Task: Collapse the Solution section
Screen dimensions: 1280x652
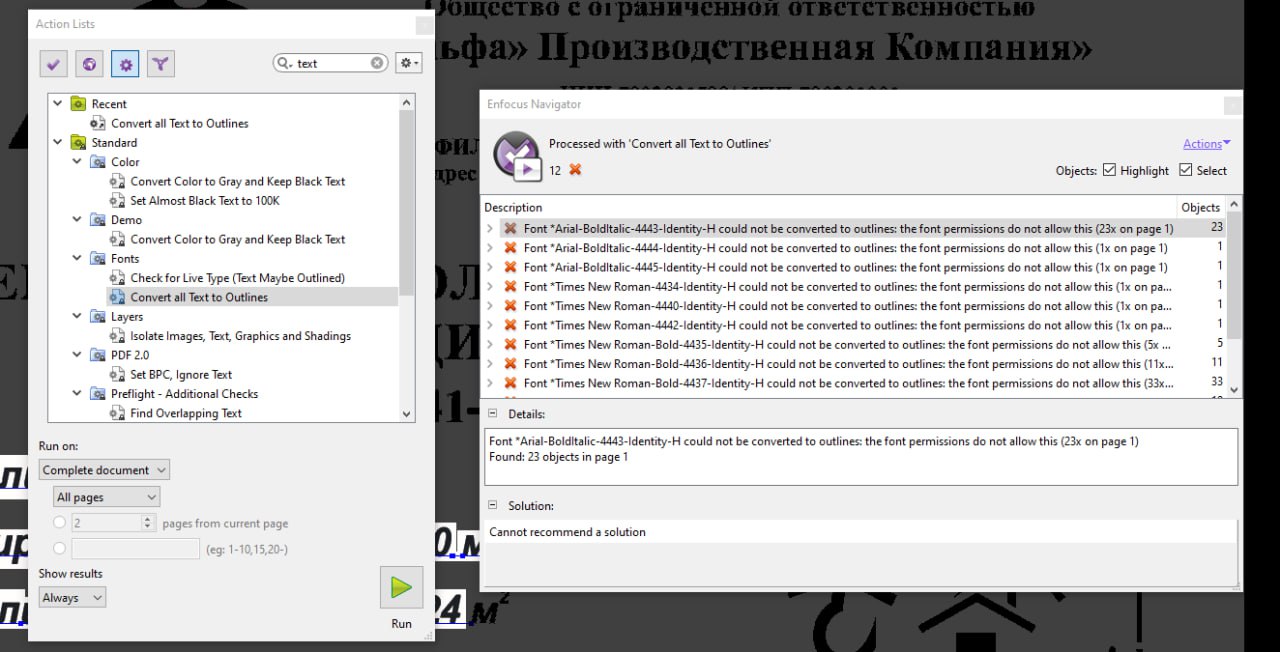Action: (x=492, y=506)
